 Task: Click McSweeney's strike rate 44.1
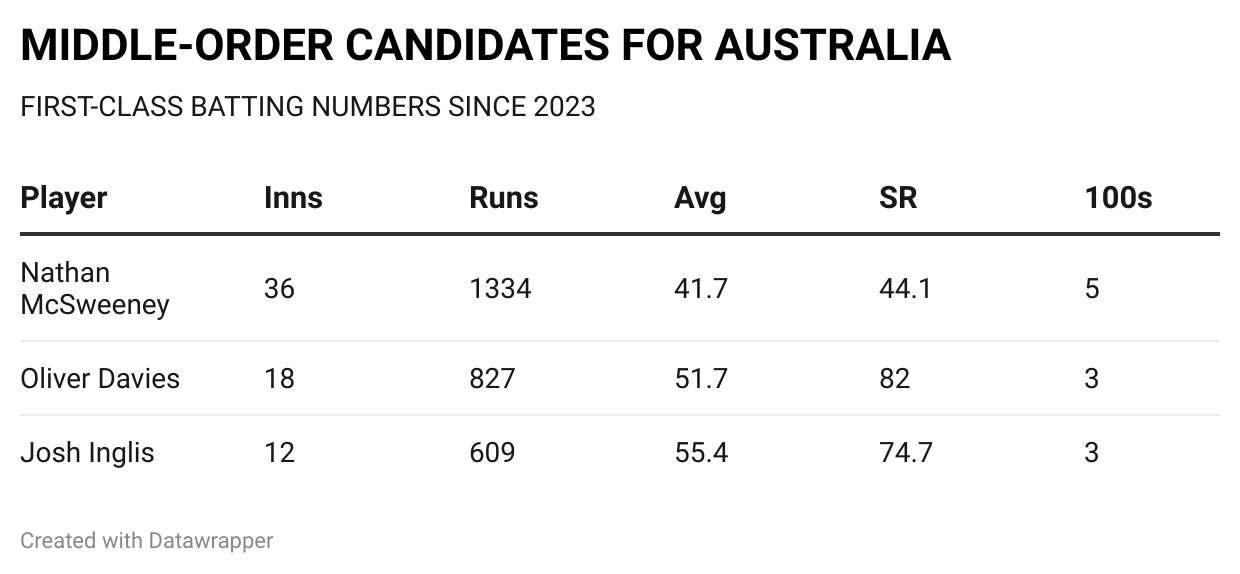[905, 289]
